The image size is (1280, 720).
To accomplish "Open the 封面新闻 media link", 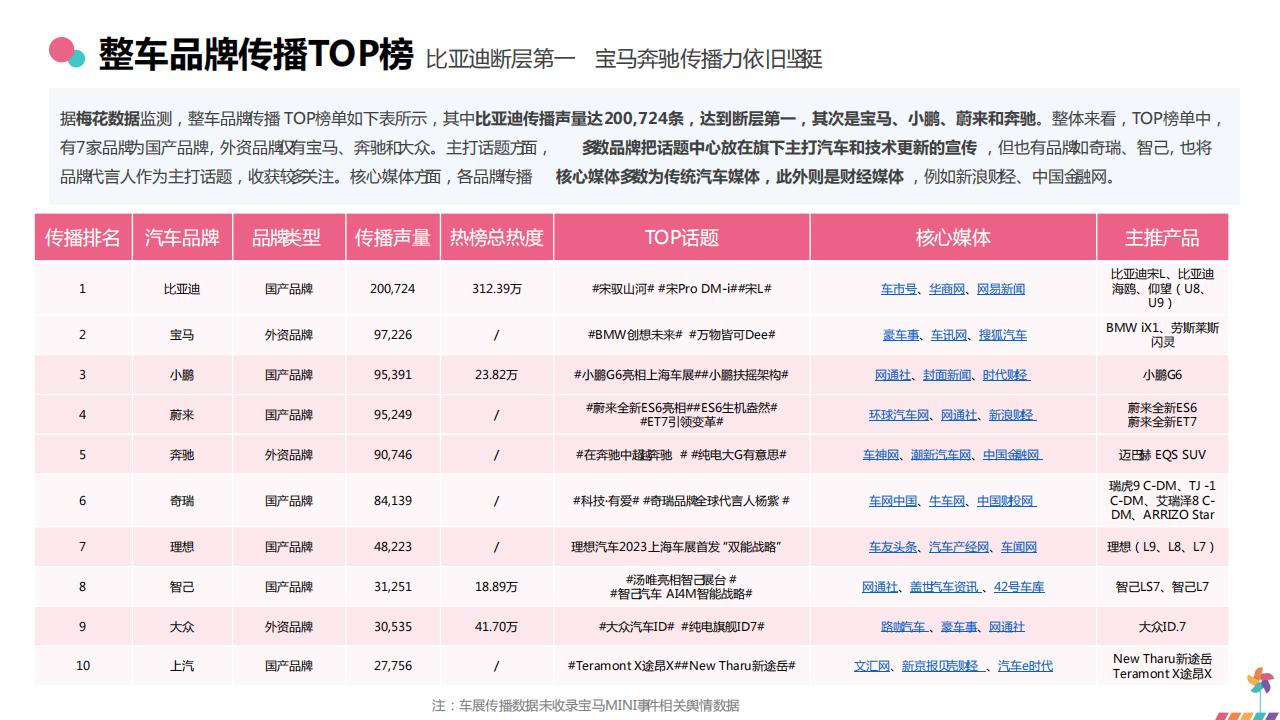I will pyautogui.click(x=947, y=375).
